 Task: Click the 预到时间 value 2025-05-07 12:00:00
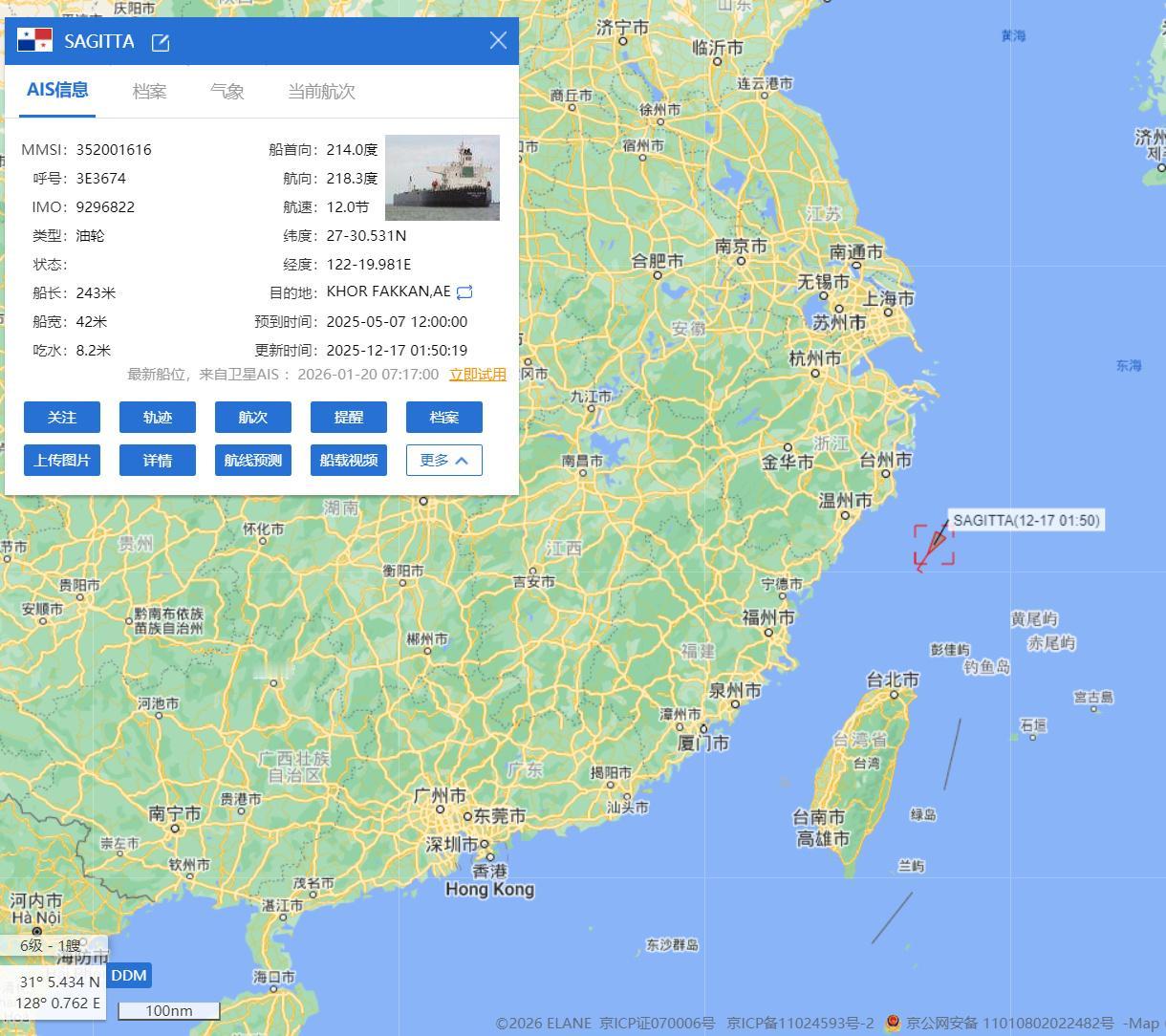point(397,322)
